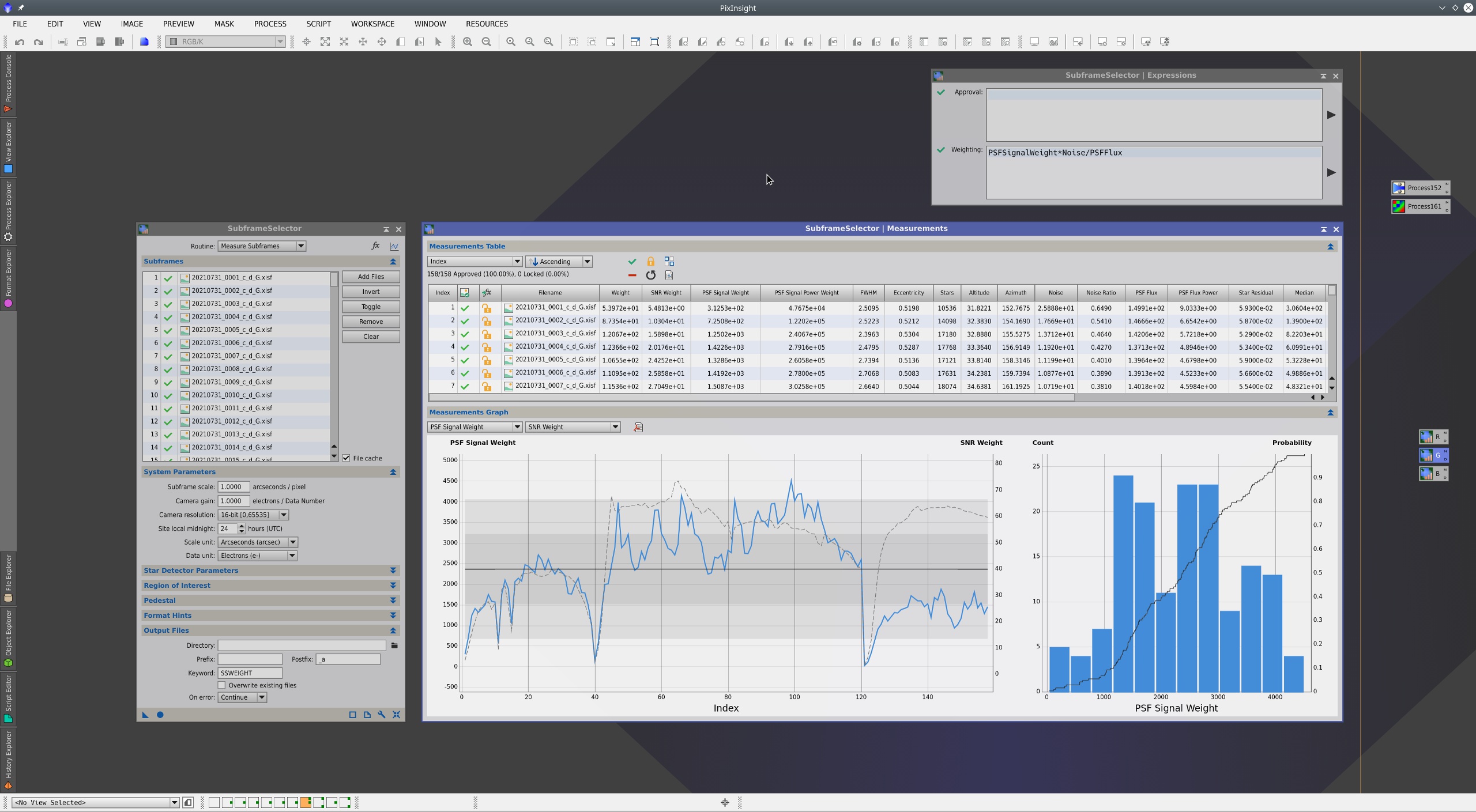Open the Routine Measure Subframes dropdown
This screenshot has width=1476, height=812.
pos(262,246)
